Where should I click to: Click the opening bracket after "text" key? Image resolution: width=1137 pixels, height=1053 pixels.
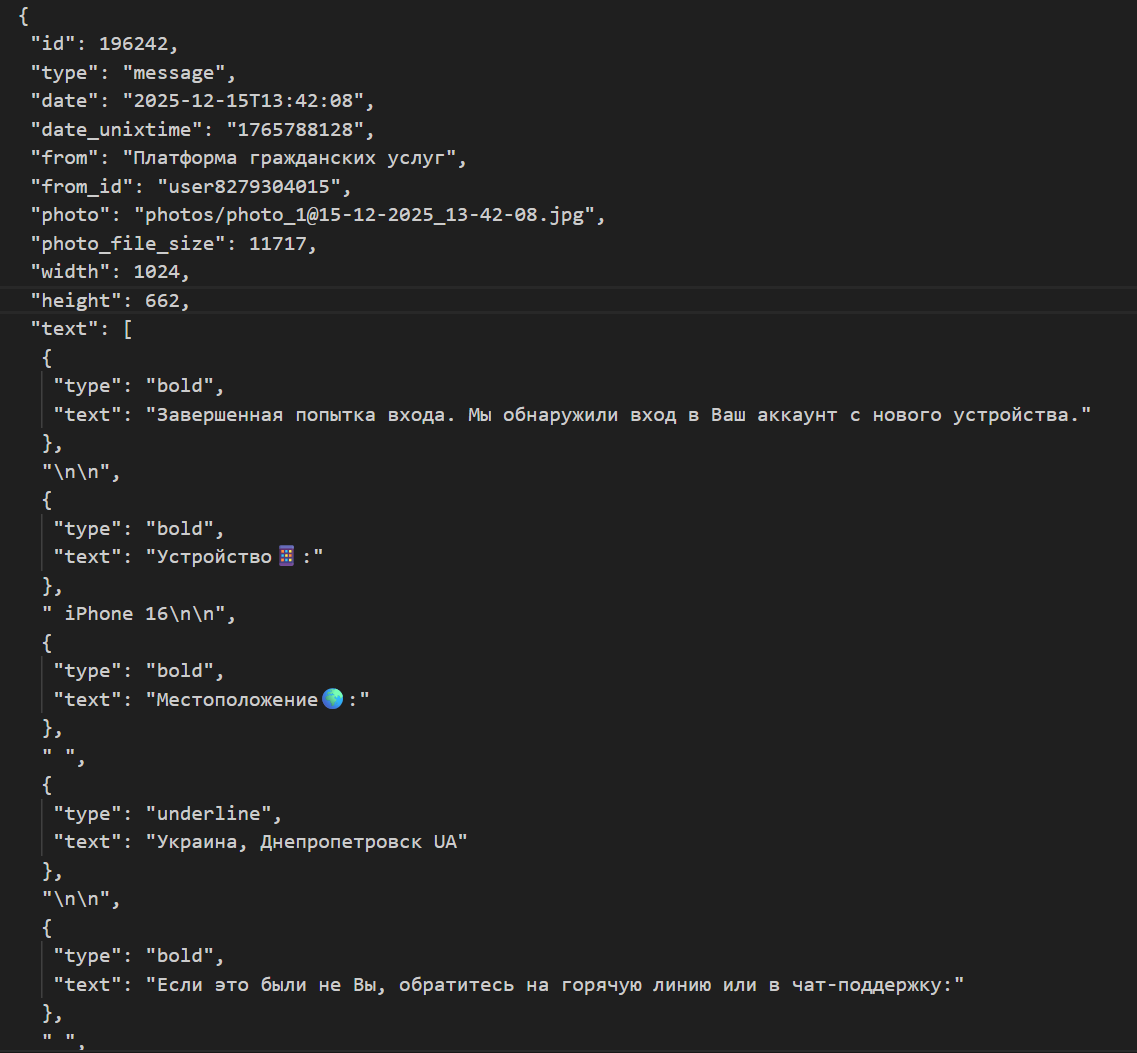(x=127, y=329)
